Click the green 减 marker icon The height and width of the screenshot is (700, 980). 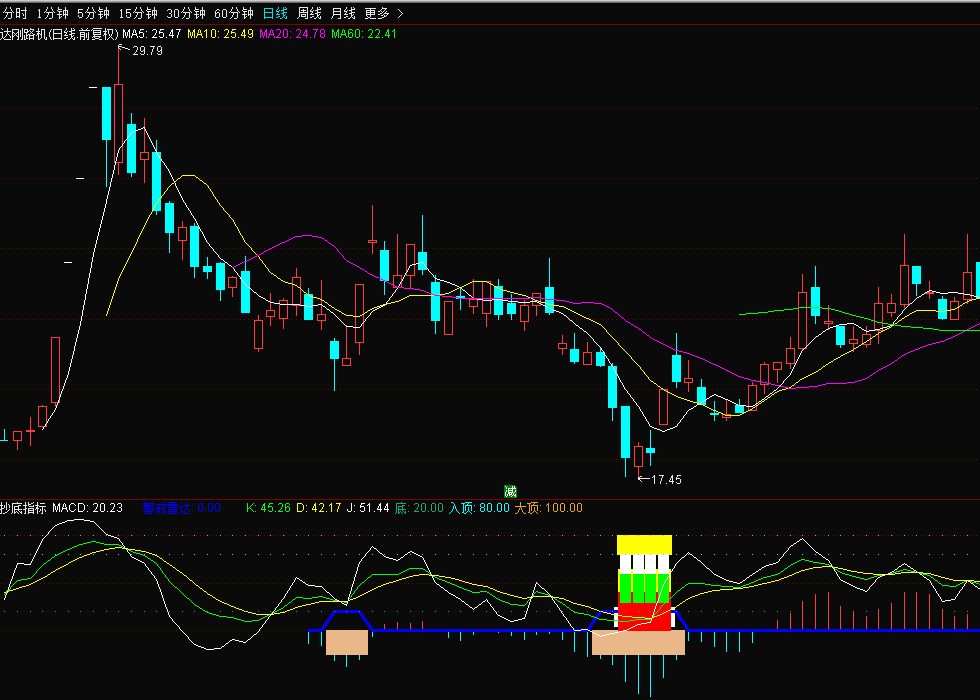click(510, 492)
